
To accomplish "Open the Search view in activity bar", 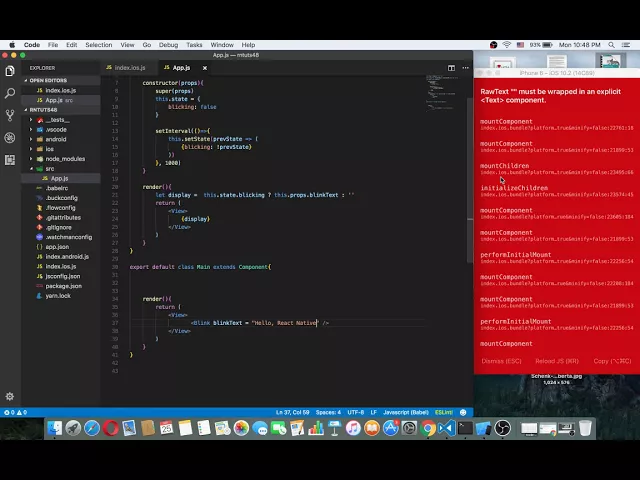I will tap(10, 93).
